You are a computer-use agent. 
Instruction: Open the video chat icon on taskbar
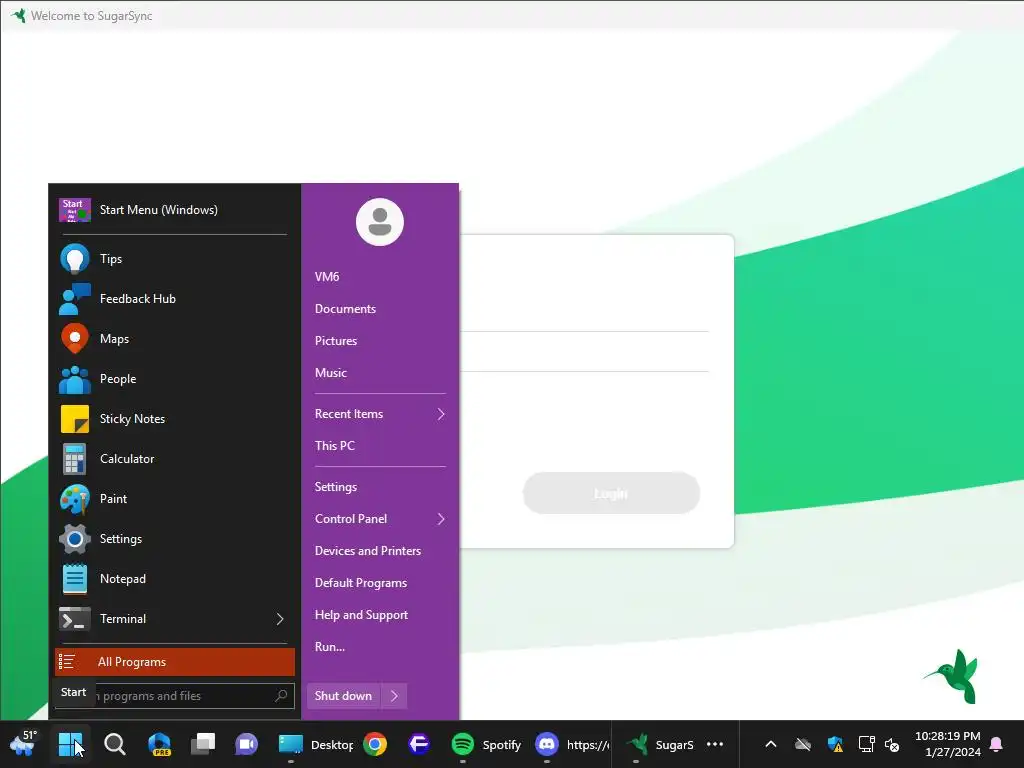[x=246, y=744]
